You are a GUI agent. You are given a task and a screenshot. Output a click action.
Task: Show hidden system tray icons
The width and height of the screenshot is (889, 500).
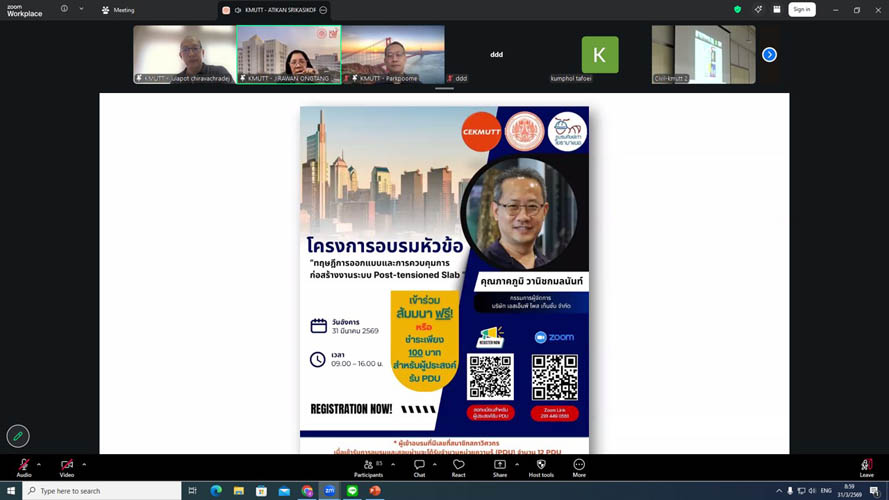[x=779, y=491]
